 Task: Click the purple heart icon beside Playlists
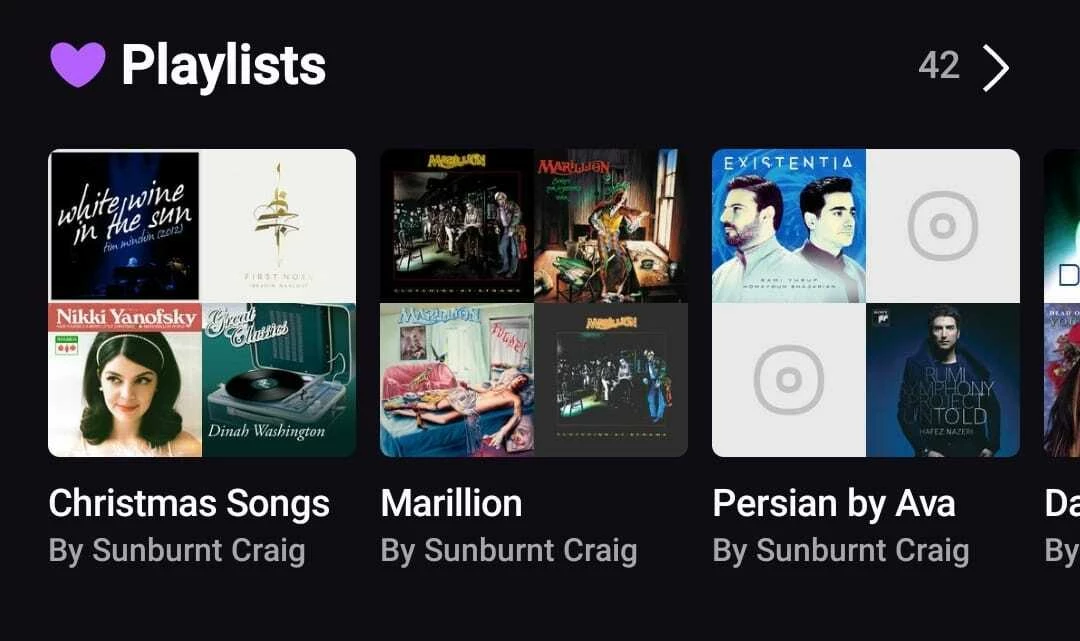click(x=78, y=65)
